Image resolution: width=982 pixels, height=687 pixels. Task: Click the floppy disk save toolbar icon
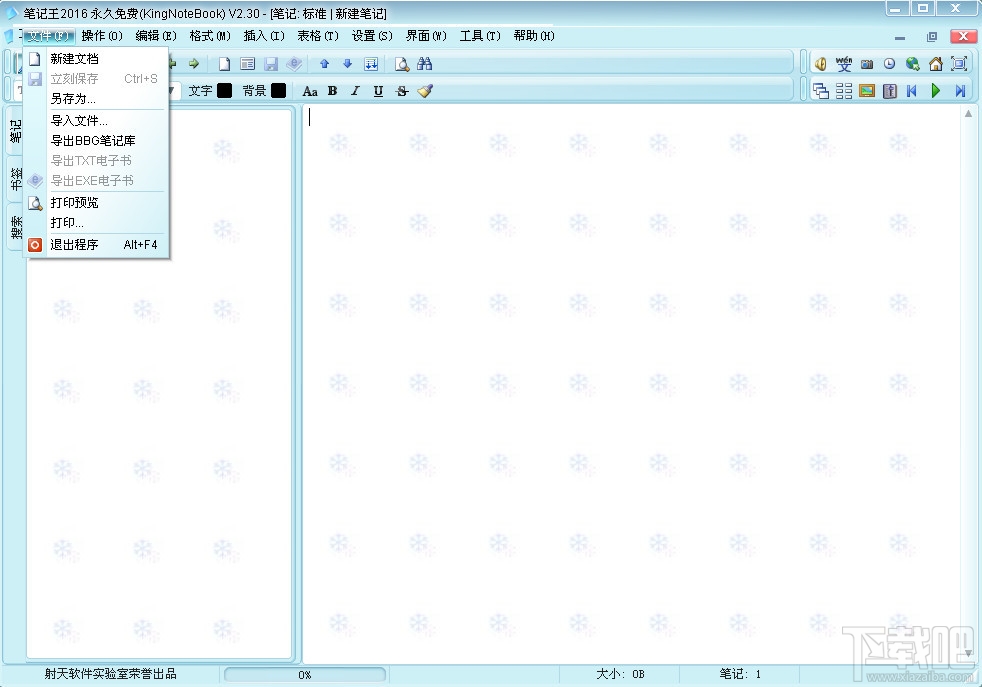point(271,64)
